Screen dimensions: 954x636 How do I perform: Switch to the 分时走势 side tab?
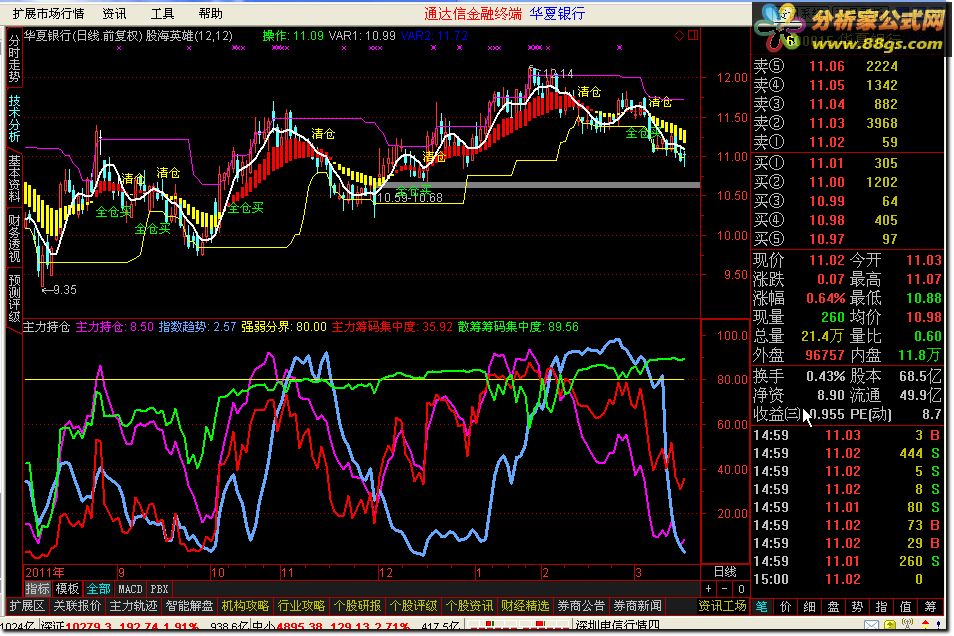point(14,58)
